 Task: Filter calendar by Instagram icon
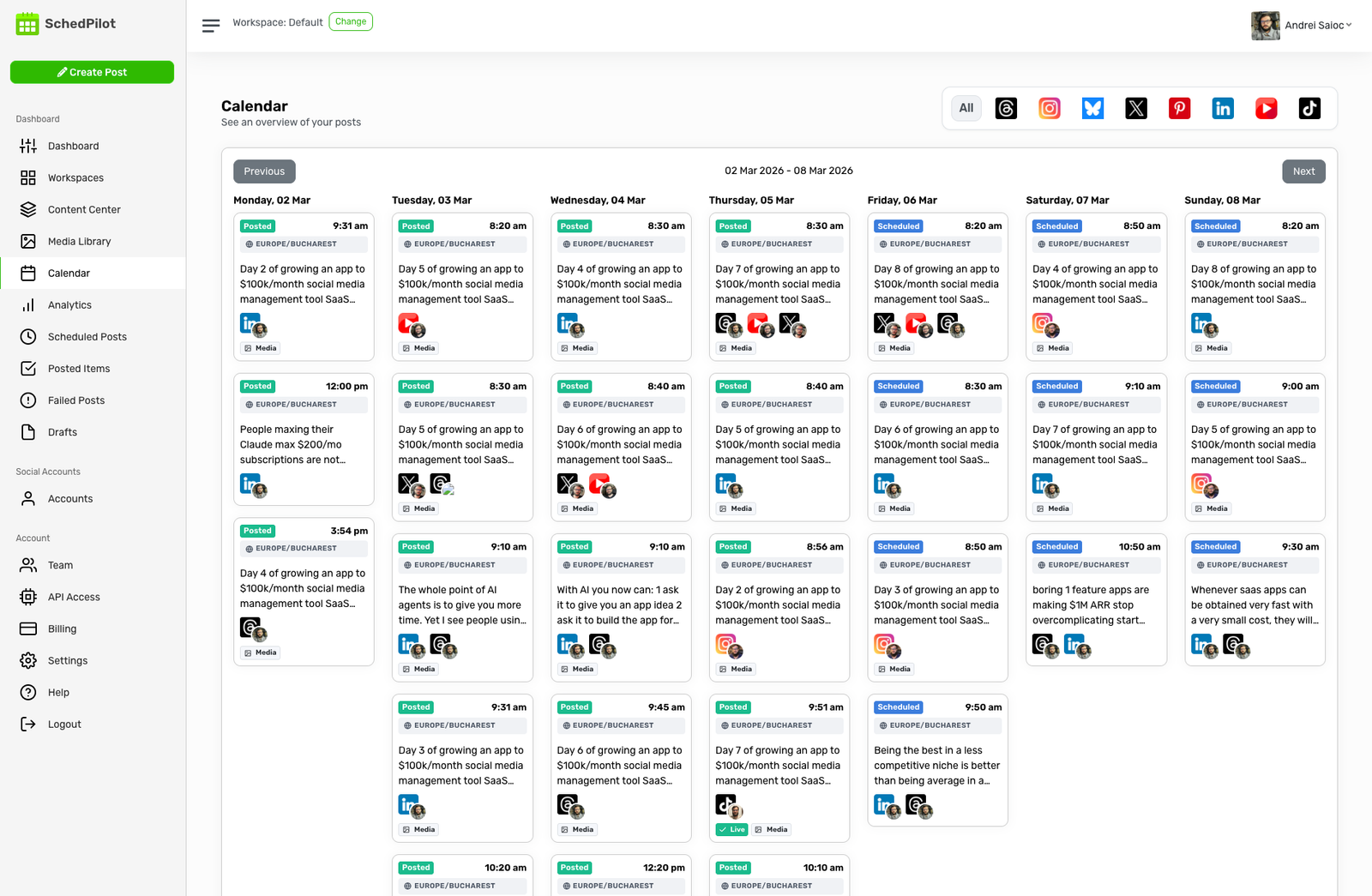(1050, 108)
